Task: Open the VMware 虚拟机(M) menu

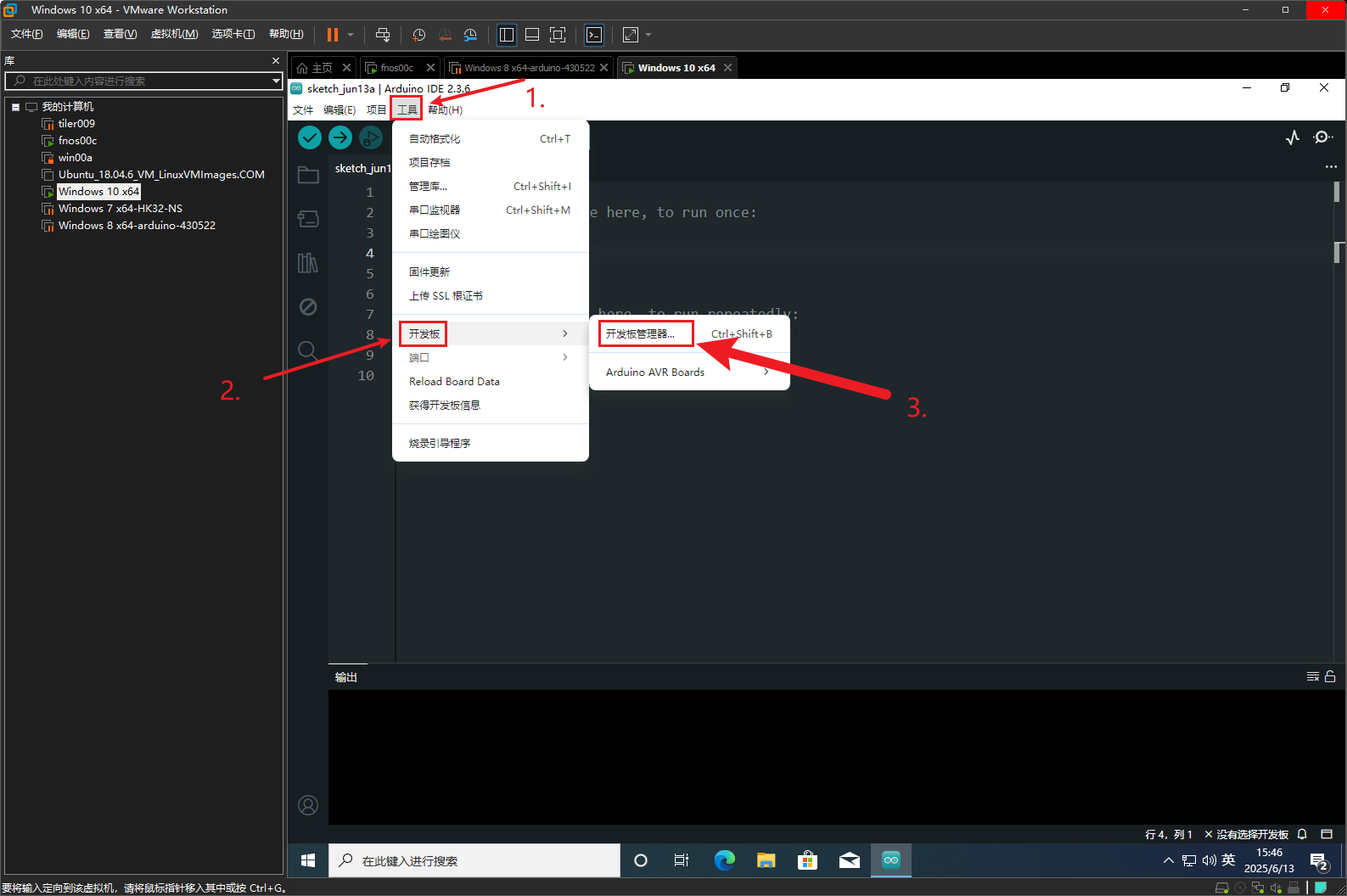Action: click(x=174, y=34)
